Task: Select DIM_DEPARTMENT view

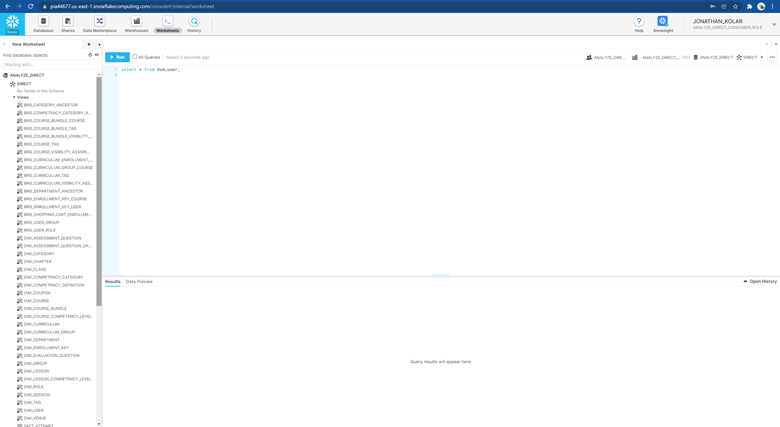Action: [x=41, y=340]
